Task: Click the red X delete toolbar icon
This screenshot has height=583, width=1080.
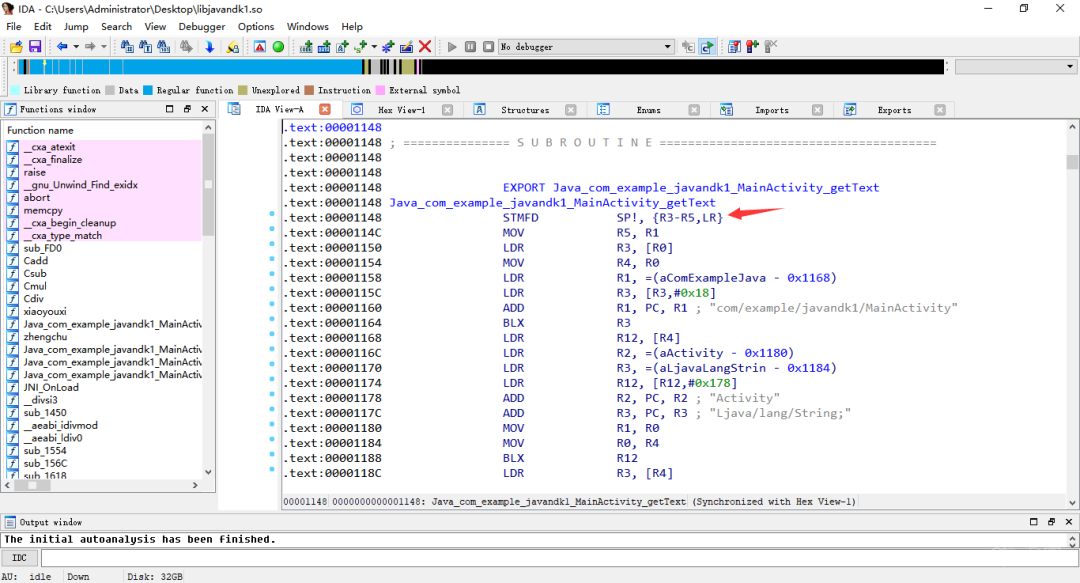Action: tap(425, 47)
